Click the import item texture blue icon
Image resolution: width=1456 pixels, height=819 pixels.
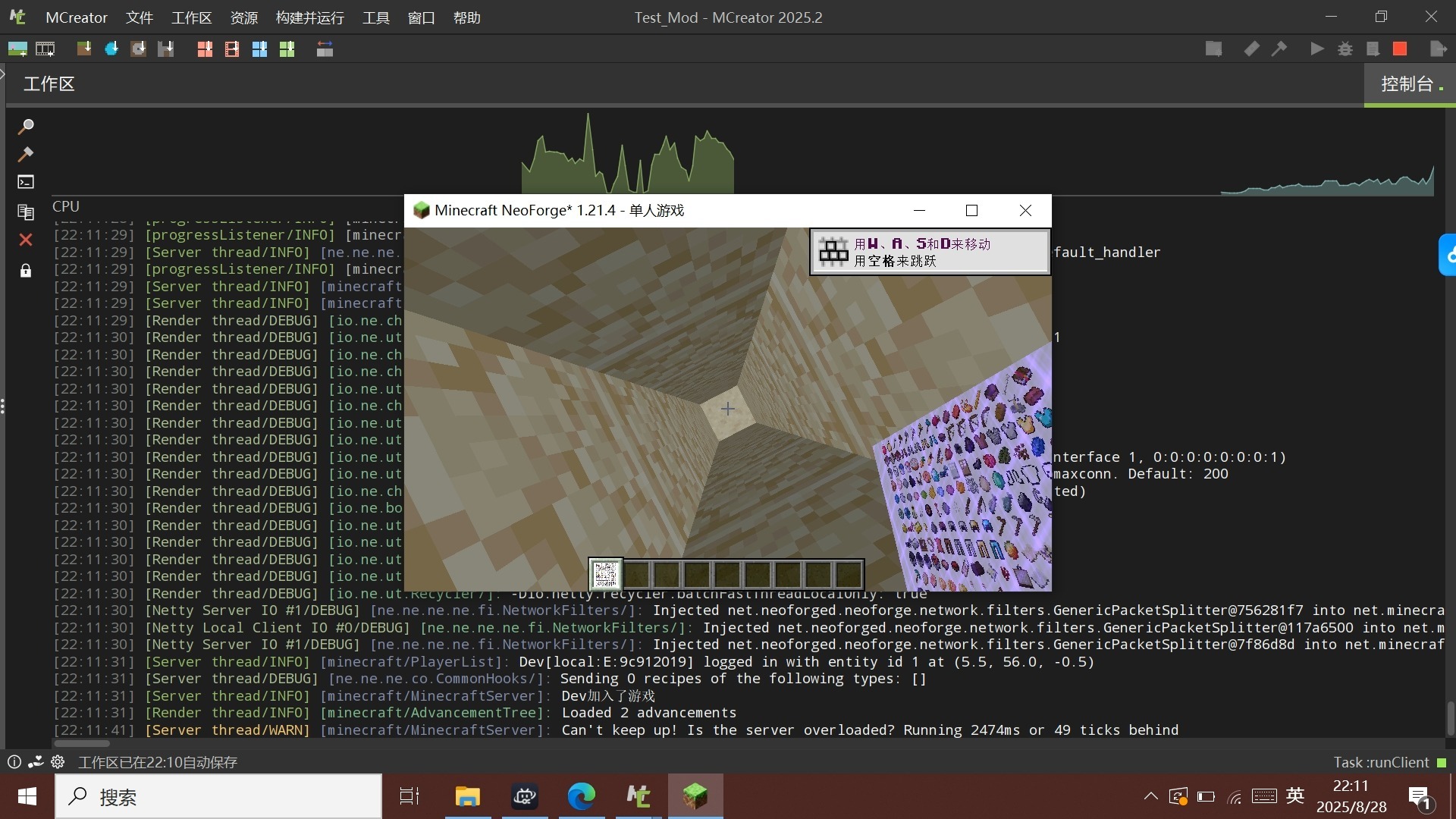pos(111,49)
